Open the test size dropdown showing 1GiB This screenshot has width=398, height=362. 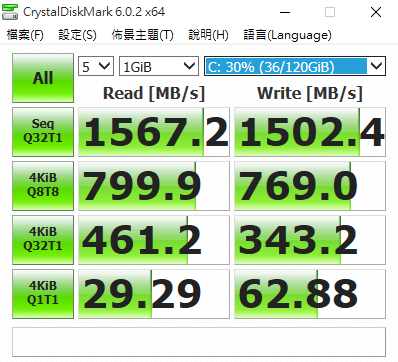click(159, 66)
